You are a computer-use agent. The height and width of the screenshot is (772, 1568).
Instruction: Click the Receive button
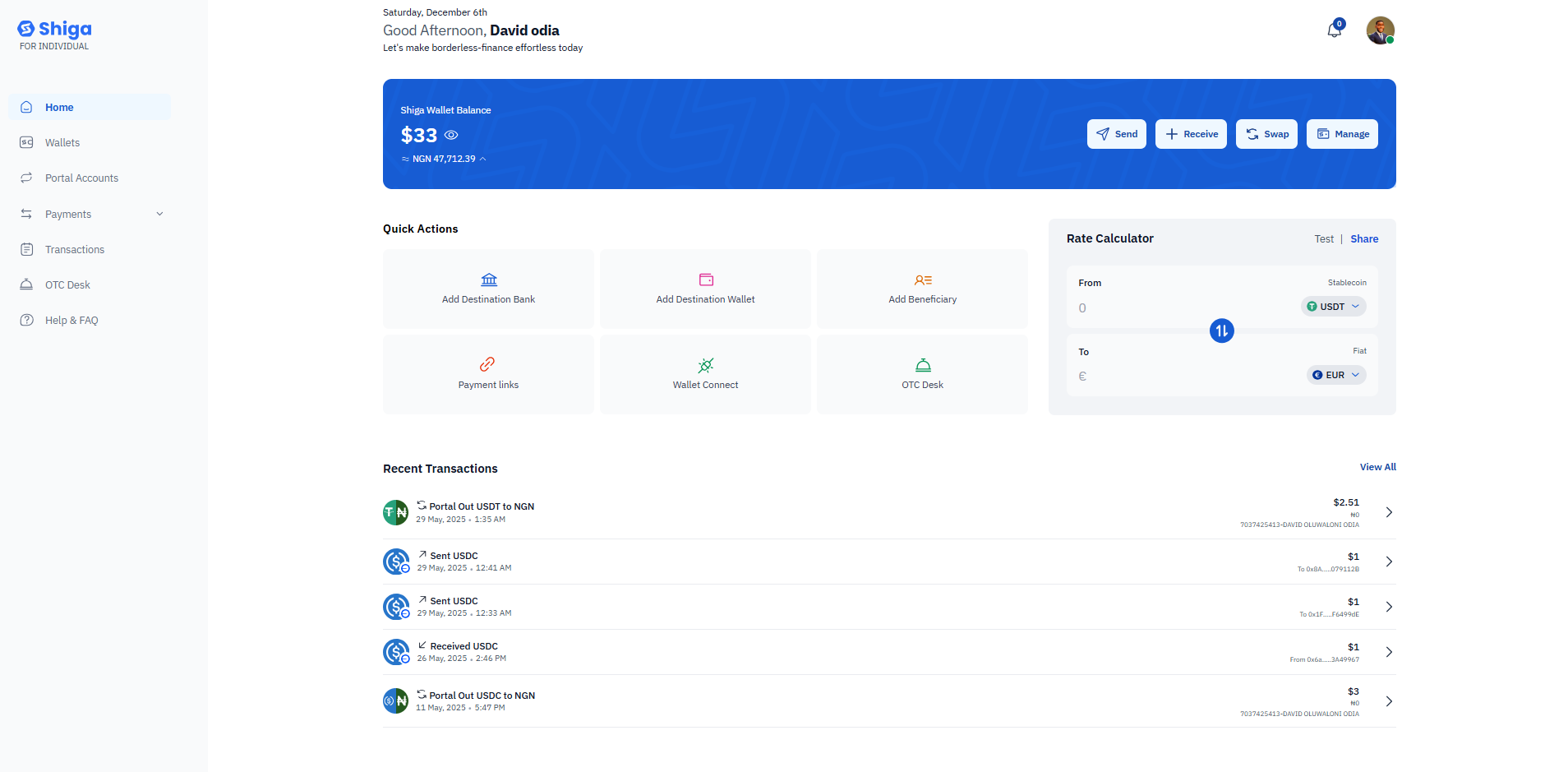(1192, 134)
